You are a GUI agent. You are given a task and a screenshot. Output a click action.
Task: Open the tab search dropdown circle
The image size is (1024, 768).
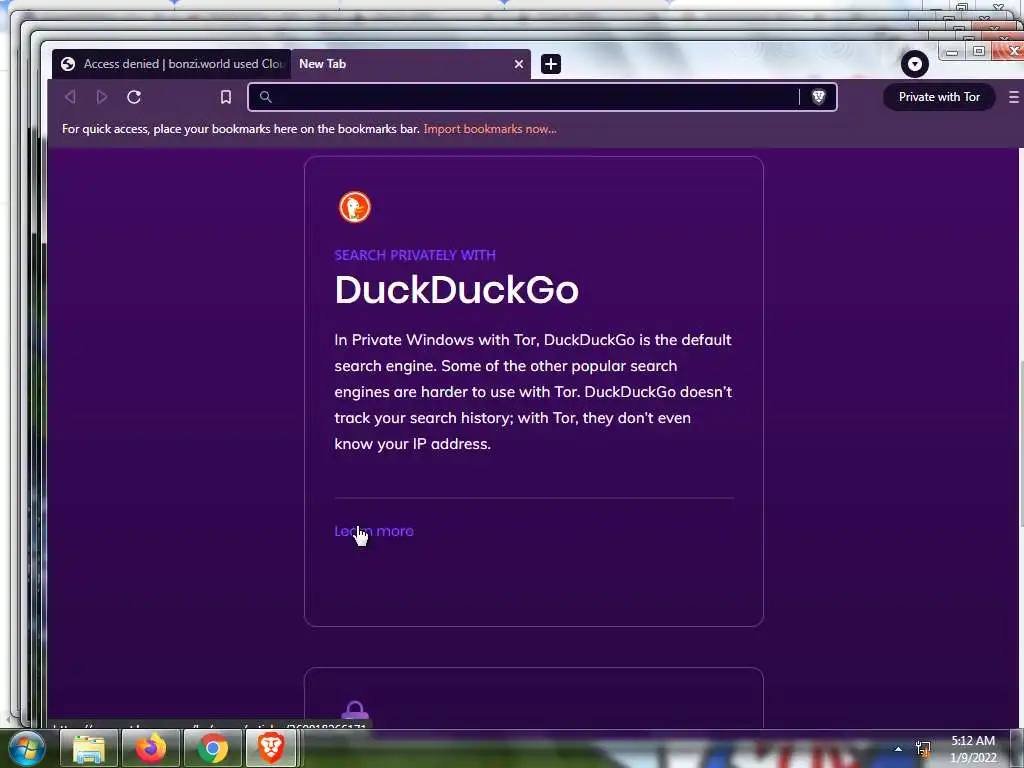914,64
